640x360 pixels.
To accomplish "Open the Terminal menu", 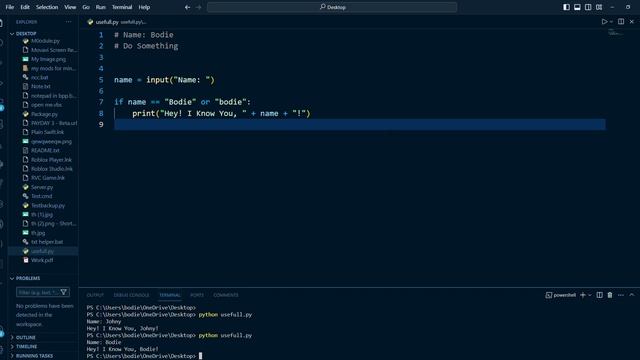I will (x=122, y=7).
